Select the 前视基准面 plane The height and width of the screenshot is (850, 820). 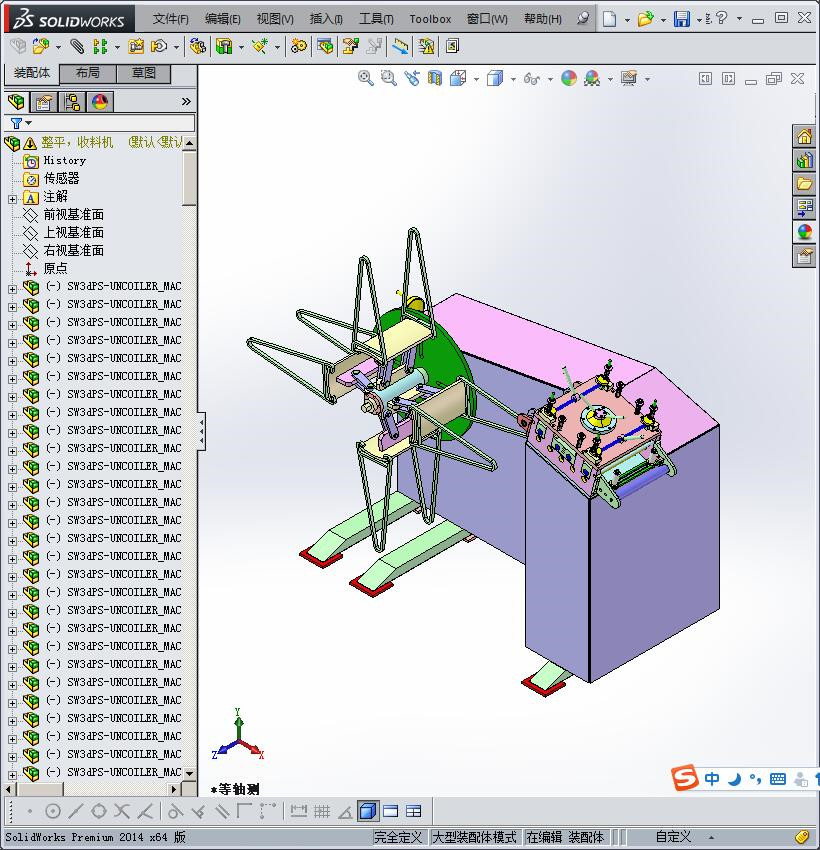[x=73, y=215]
